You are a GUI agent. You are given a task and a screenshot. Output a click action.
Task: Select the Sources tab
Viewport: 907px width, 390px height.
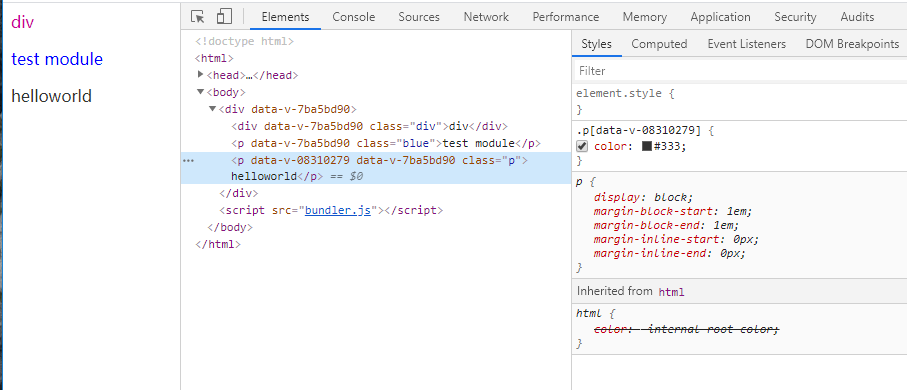click(x=419, y=17)
